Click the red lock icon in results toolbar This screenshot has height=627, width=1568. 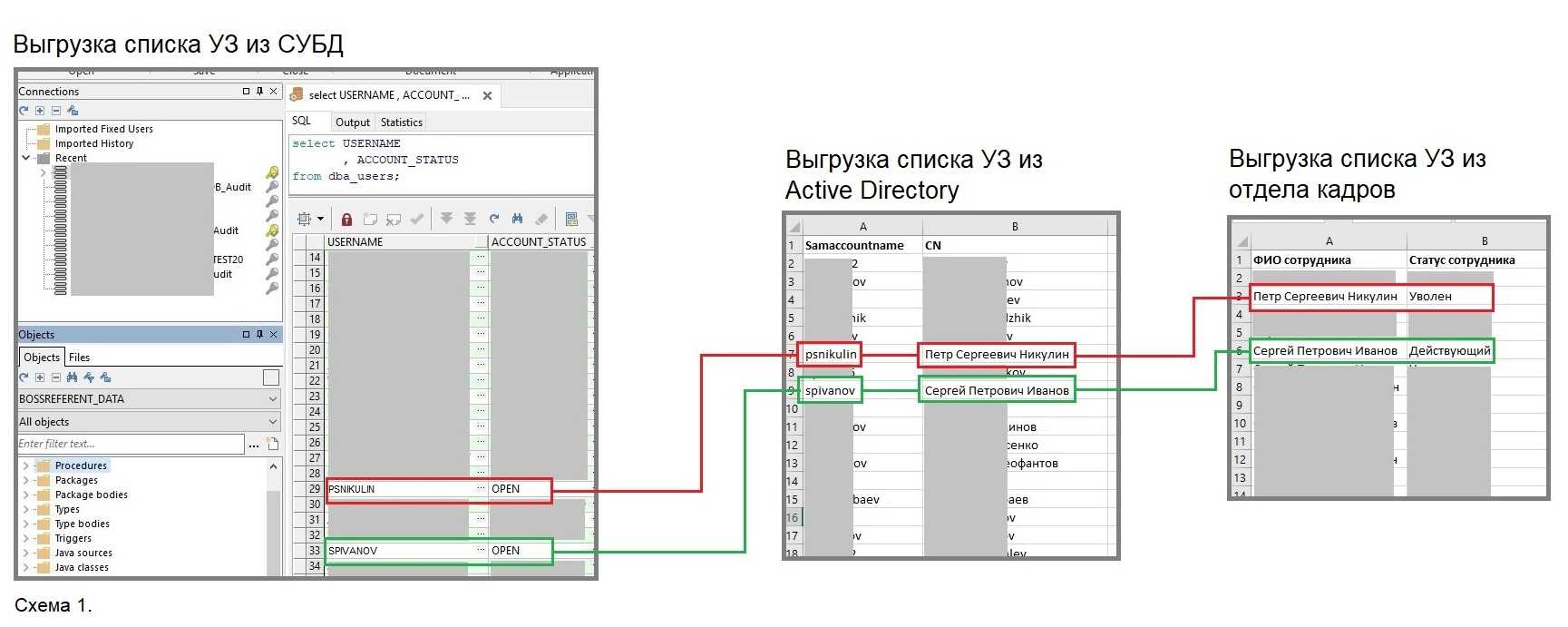[x=346, y=219]
